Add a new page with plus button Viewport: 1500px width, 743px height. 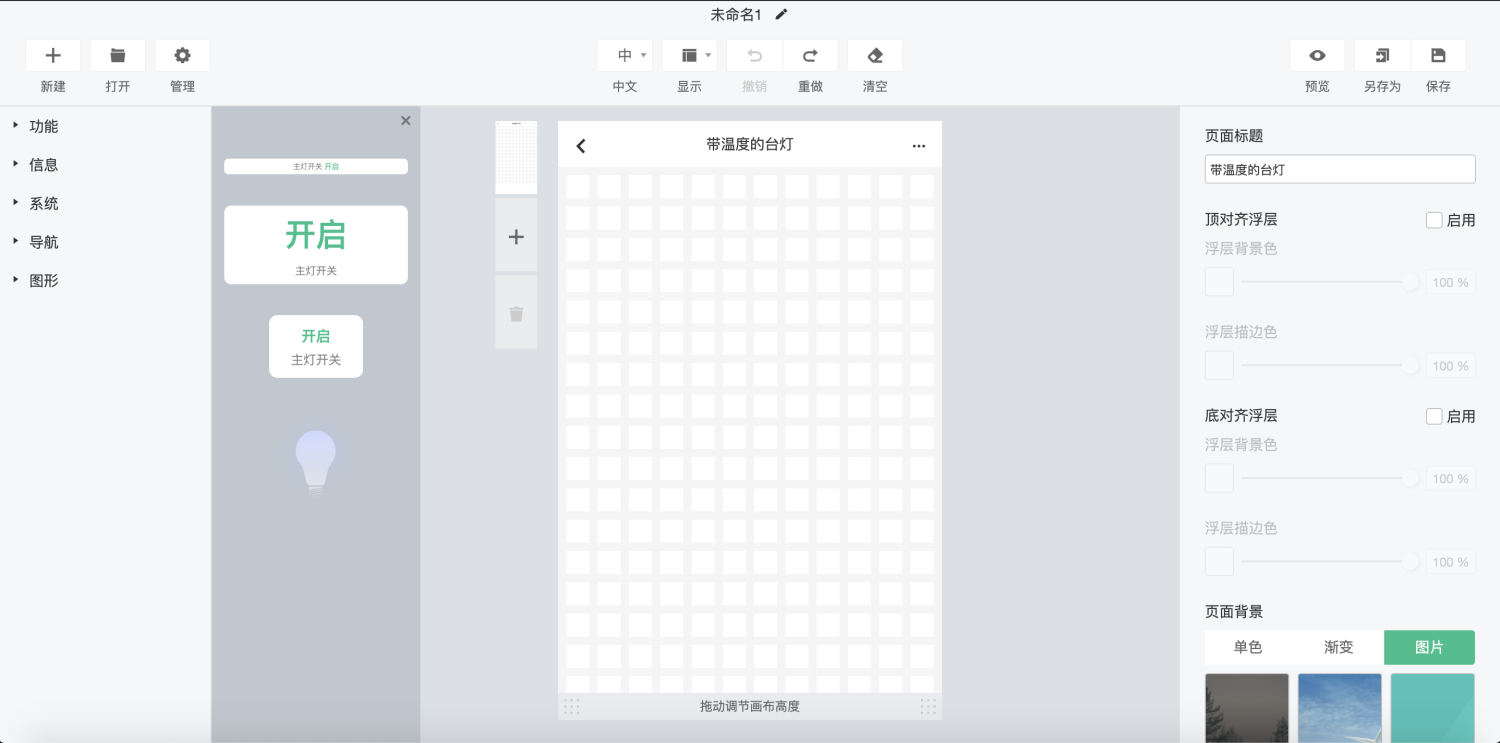click(x=516, y=236)
